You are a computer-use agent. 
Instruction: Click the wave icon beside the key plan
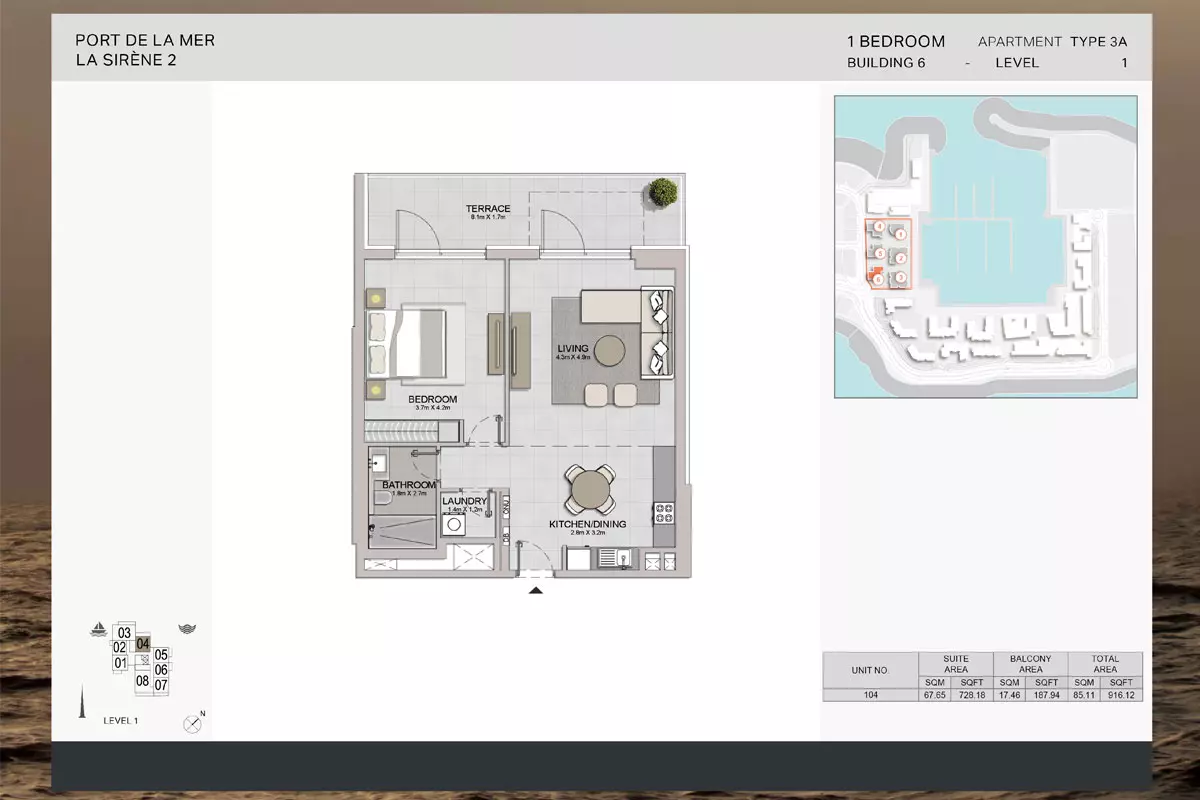(187, 628)
